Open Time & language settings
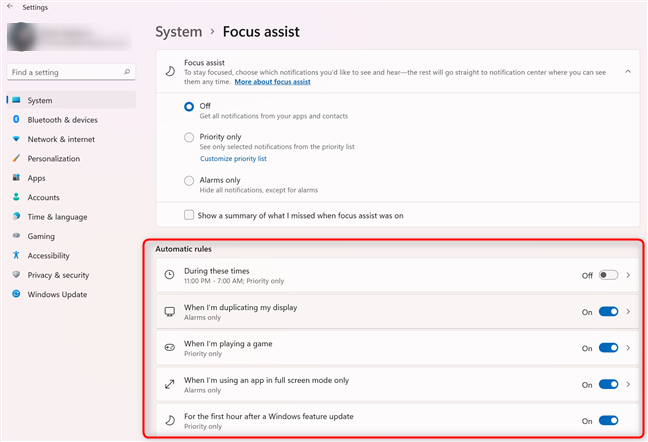Viewport: 648px width, 442px height. point(71,216)
